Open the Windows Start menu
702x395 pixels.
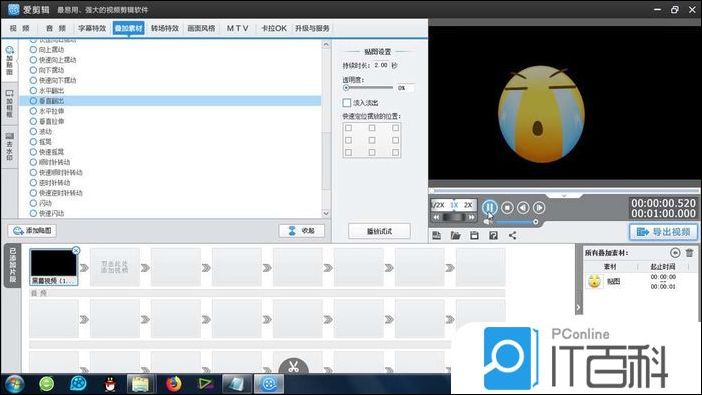coord(14,384)
